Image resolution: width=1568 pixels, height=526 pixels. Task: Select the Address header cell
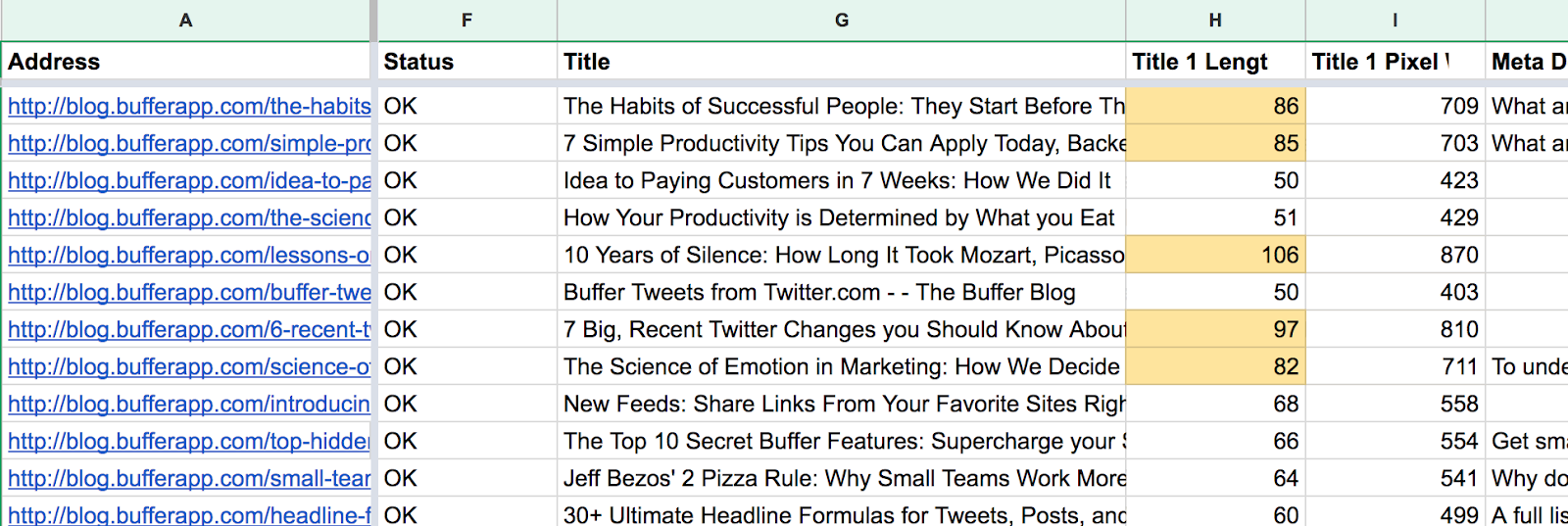click(x=185, y=62)
